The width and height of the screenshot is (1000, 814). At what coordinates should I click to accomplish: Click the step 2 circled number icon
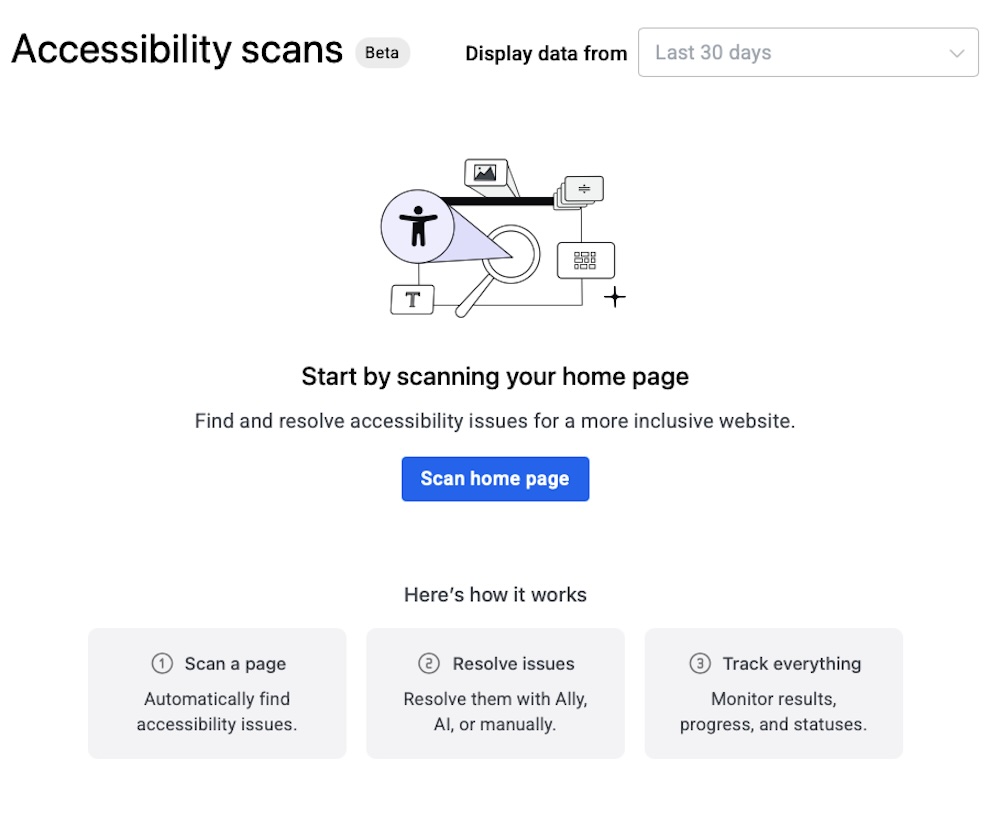[x=429, y=664]
